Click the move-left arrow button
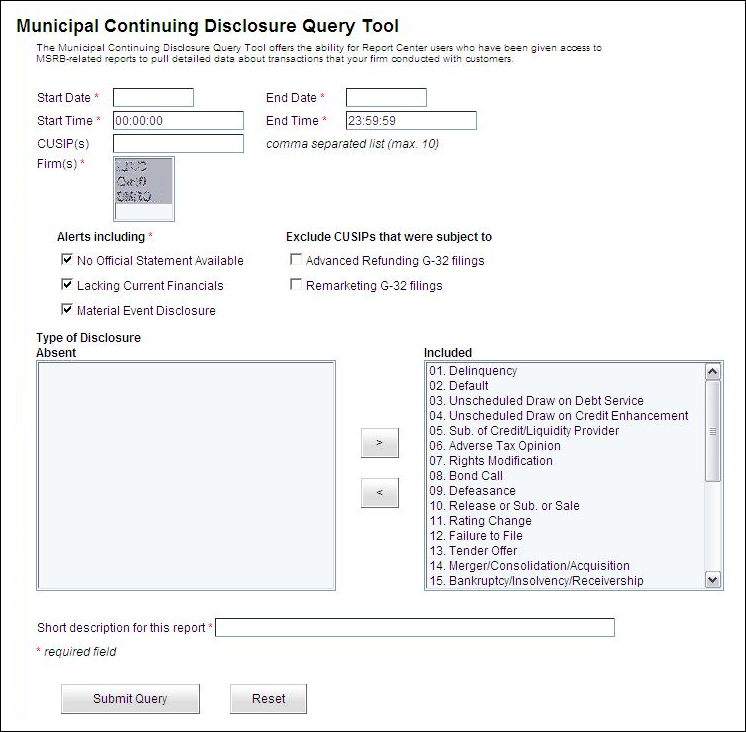Viewport: 746px width, 732px height. click(x=379, y=492)
